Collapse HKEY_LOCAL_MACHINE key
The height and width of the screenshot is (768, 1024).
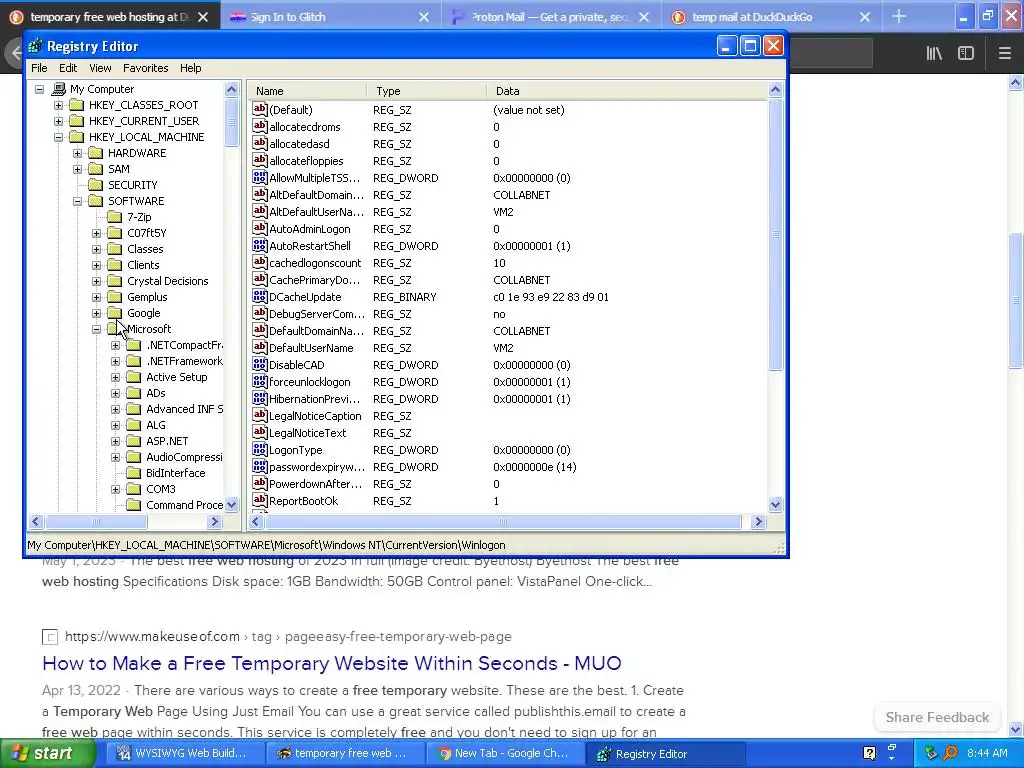pyautogui.click(x=58, y=137)
